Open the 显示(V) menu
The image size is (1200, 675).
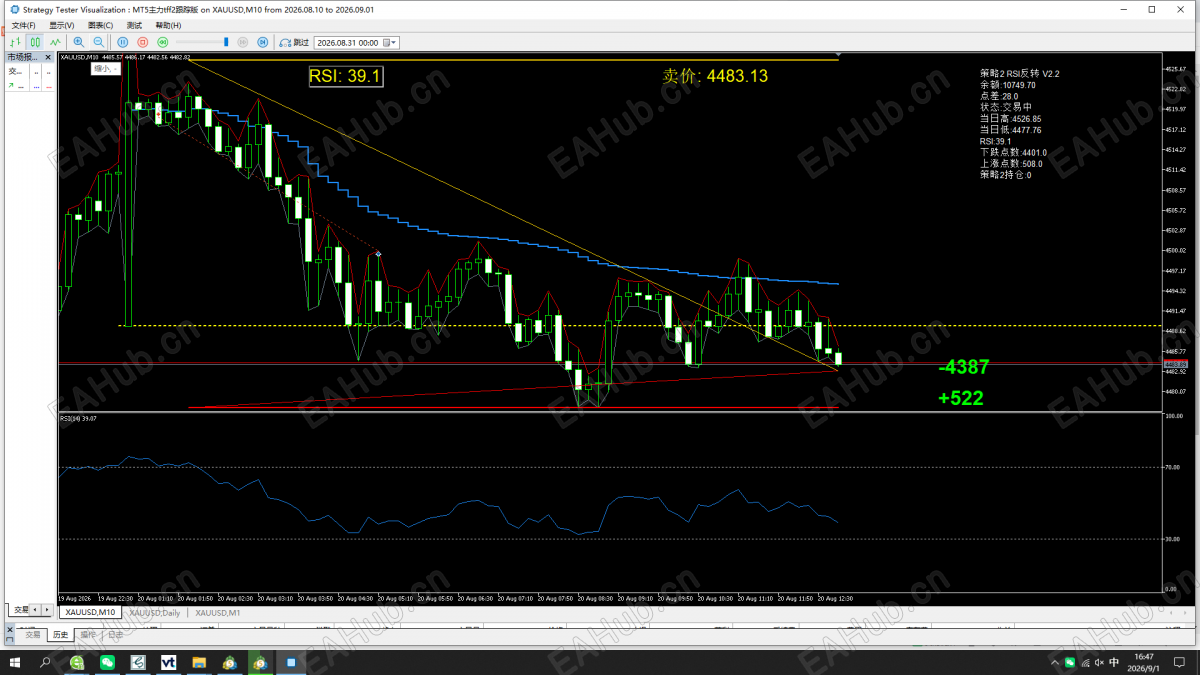coord(62,25)
